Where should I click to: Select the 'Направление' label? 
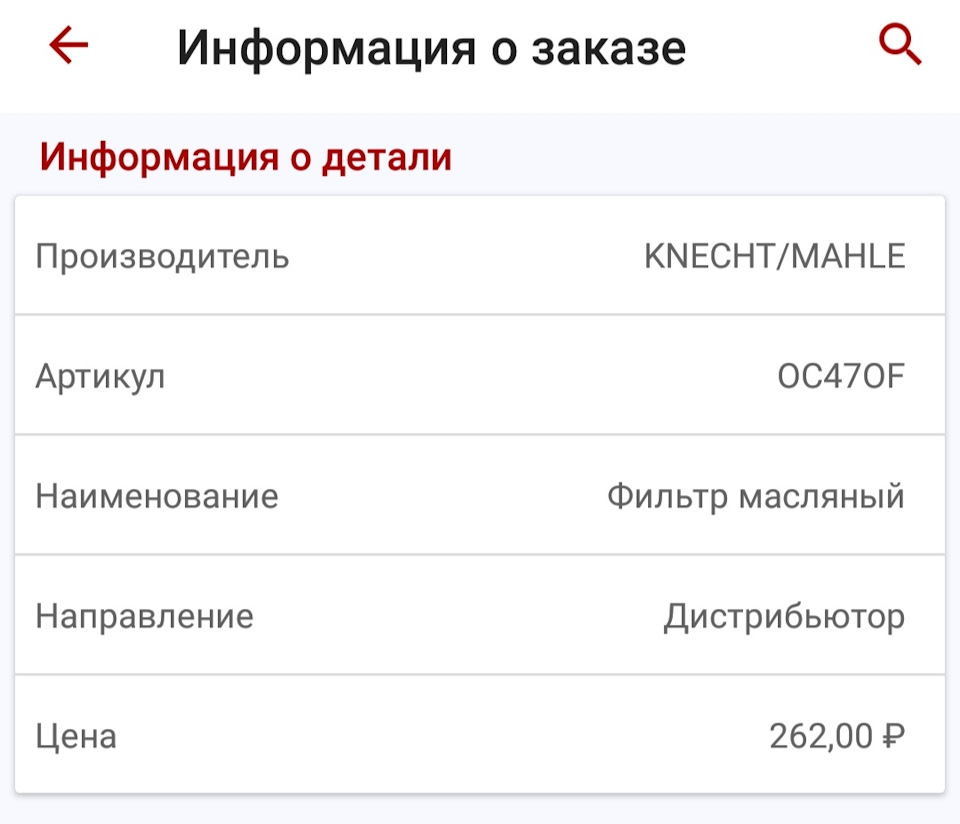(x=144, y=616)
